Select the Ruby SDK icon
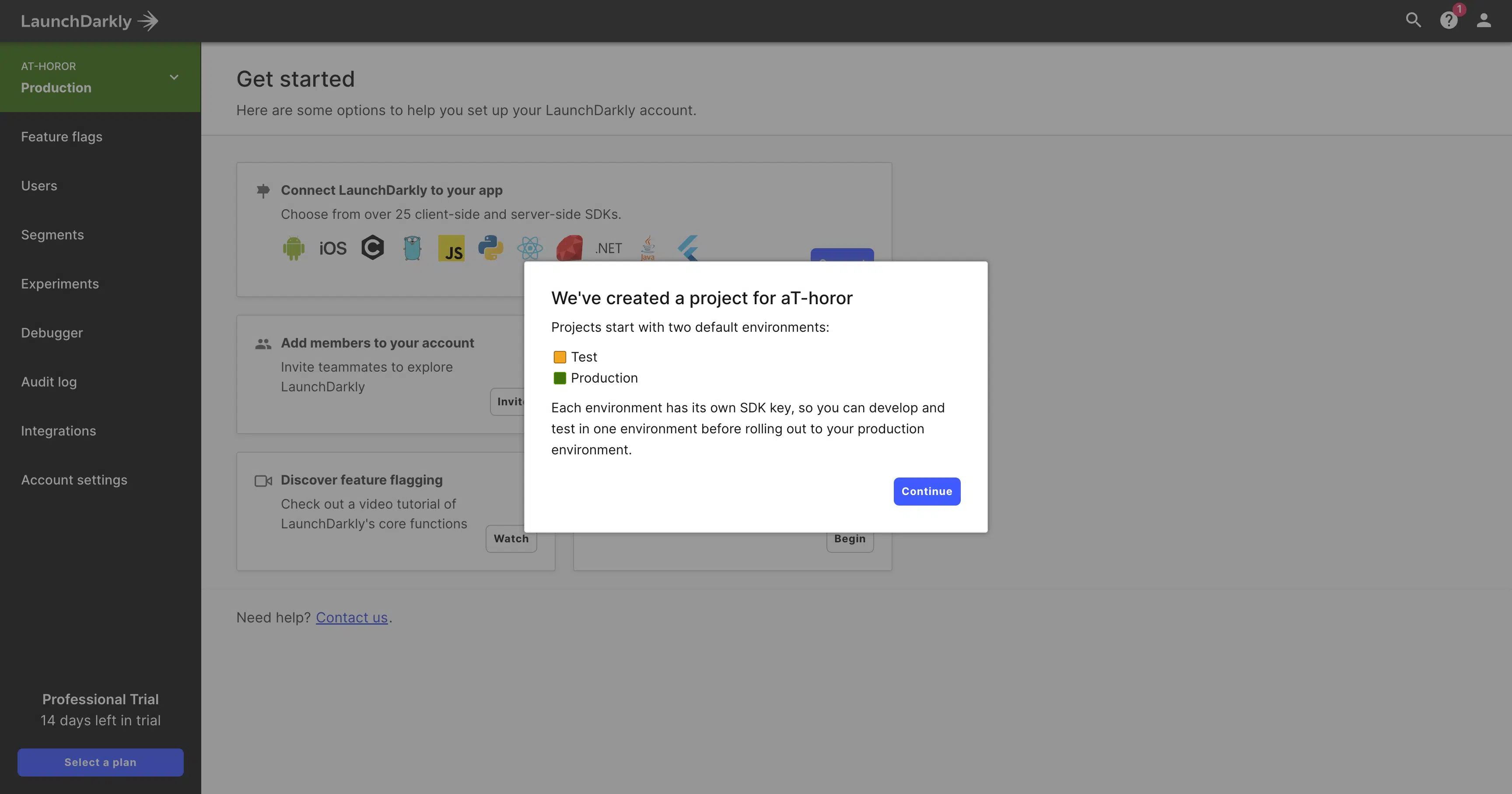The image size is (1512, 794). click(569, 248)
